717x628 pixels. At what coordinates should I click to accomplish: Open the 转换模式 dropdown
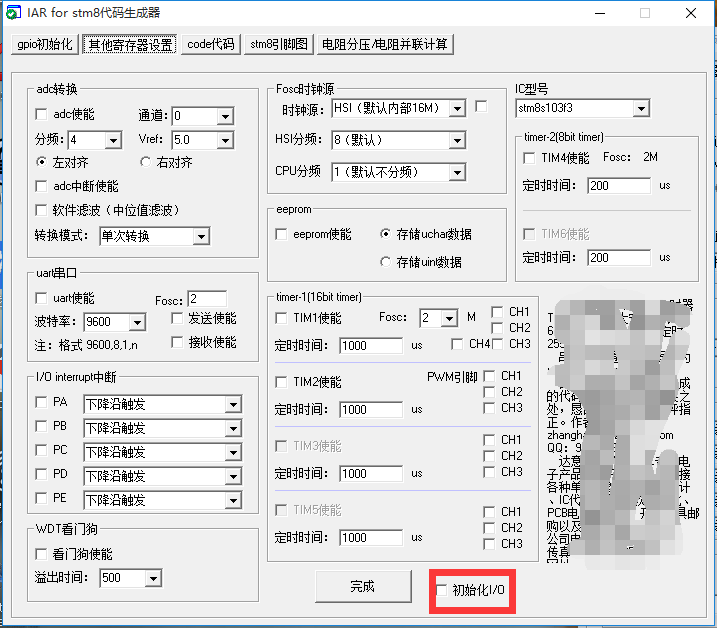point(201,236)
